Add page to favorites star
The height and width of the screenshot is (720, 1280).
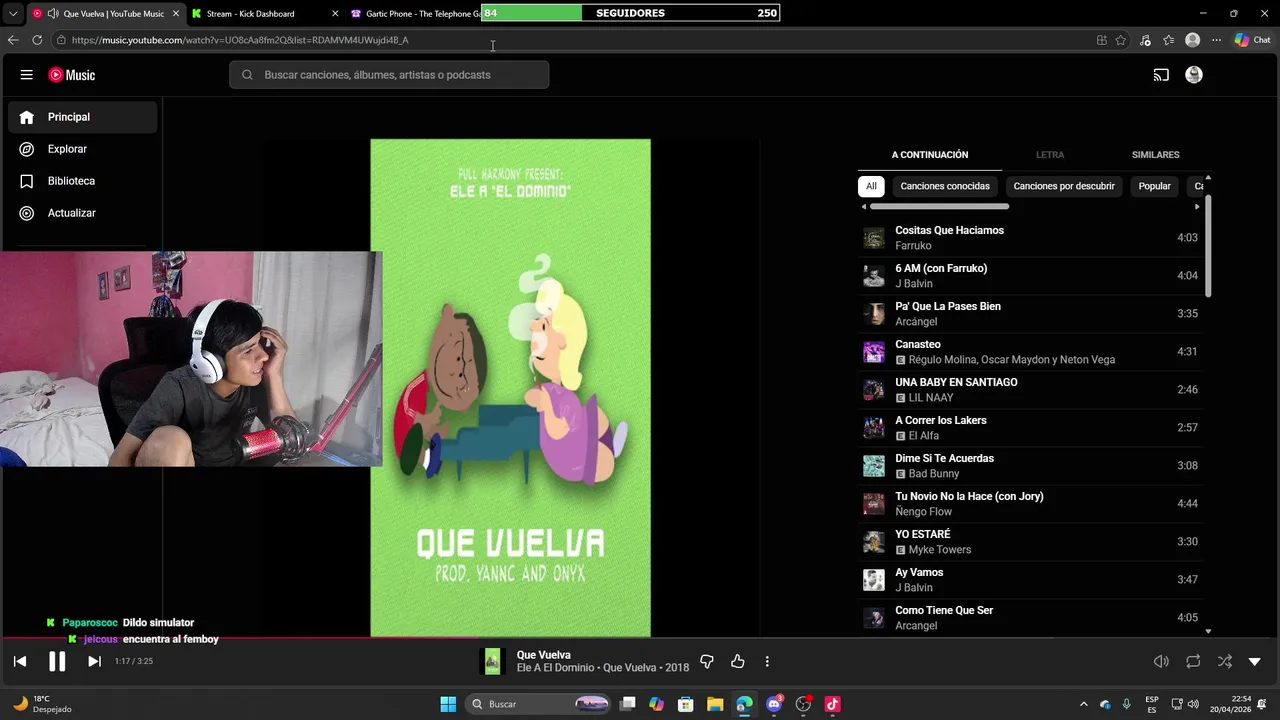(1121, 40)
